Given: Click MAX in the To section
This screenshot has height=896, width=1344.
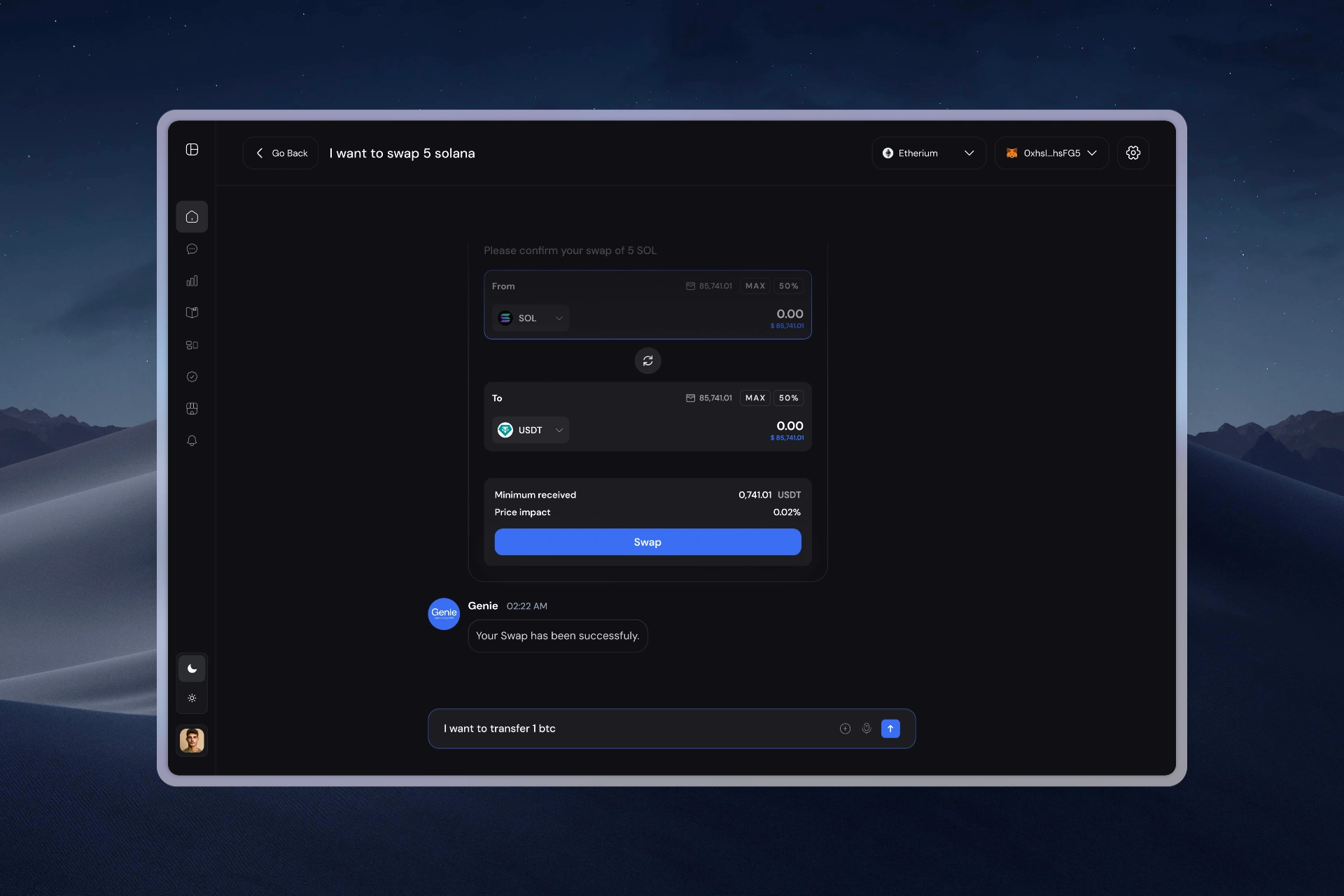Looking at the screenshot, I should (x=755, y=398).
